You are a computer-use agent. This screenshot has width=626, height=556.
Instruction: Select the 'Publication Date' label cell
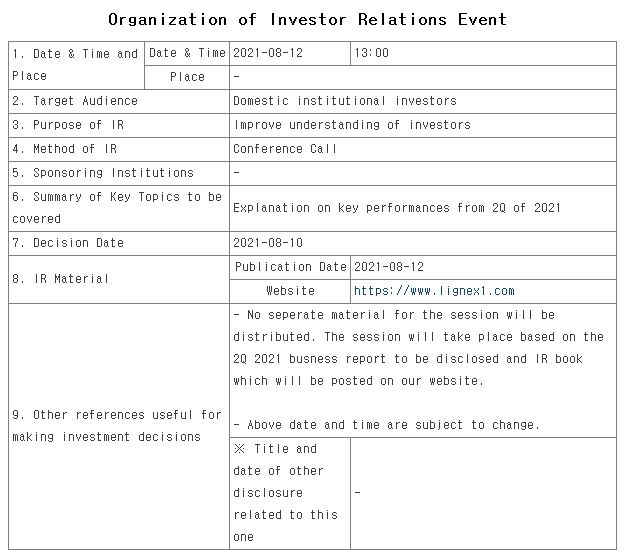tap(290, 267)
